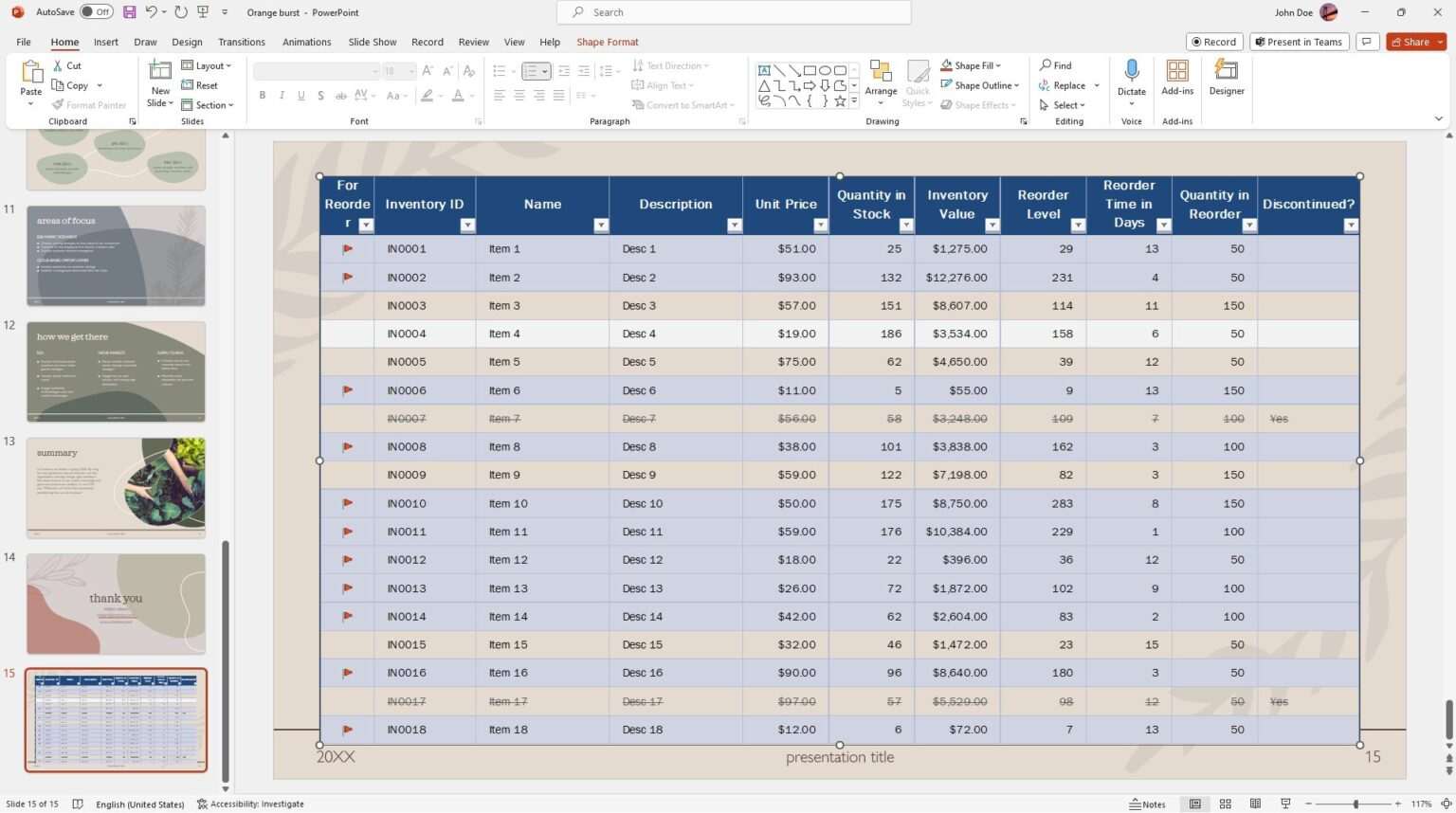This screenshot has height=813, width=1456.
Task: Click the Find magnifier icon
Action: pyautogui.click(x=1046, y=65)
